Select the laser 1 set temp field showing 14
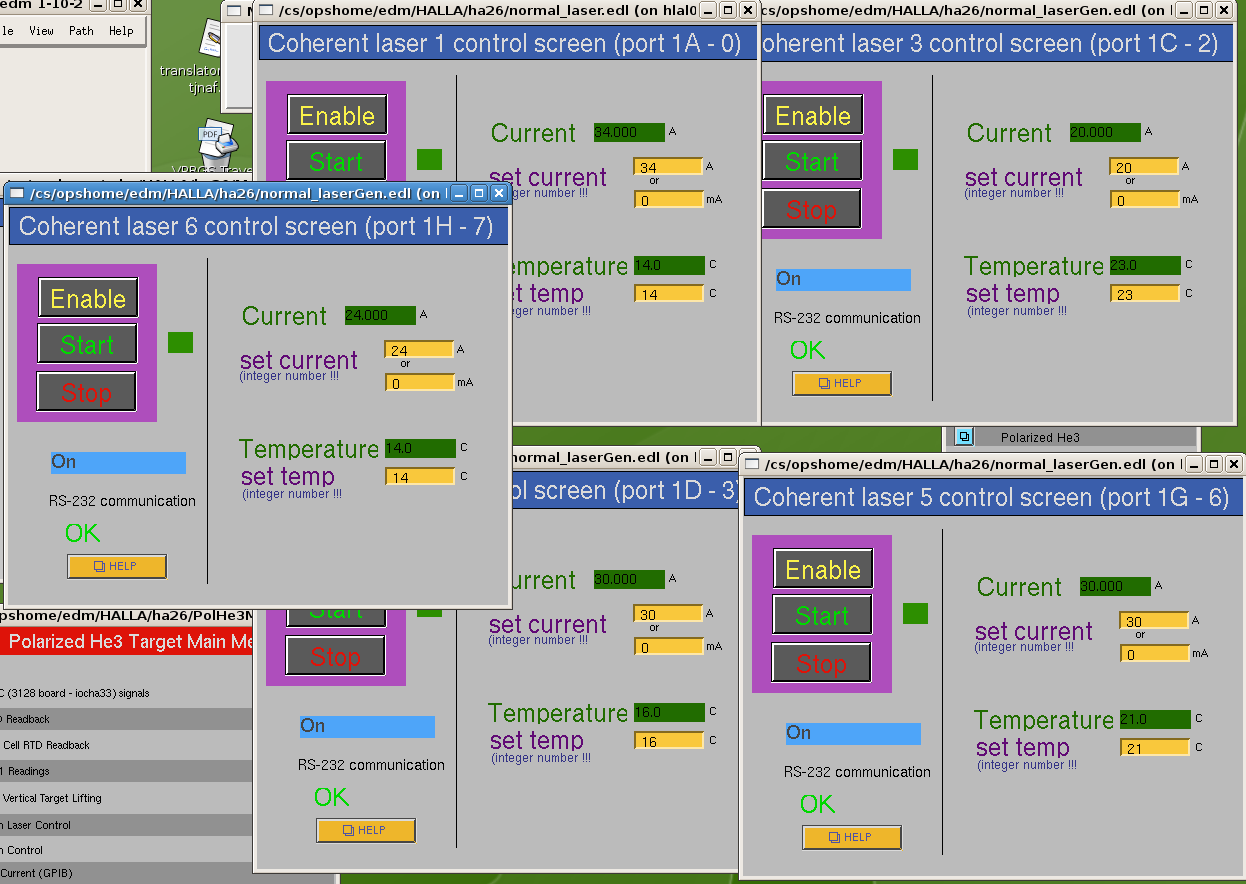 [669, 294]
